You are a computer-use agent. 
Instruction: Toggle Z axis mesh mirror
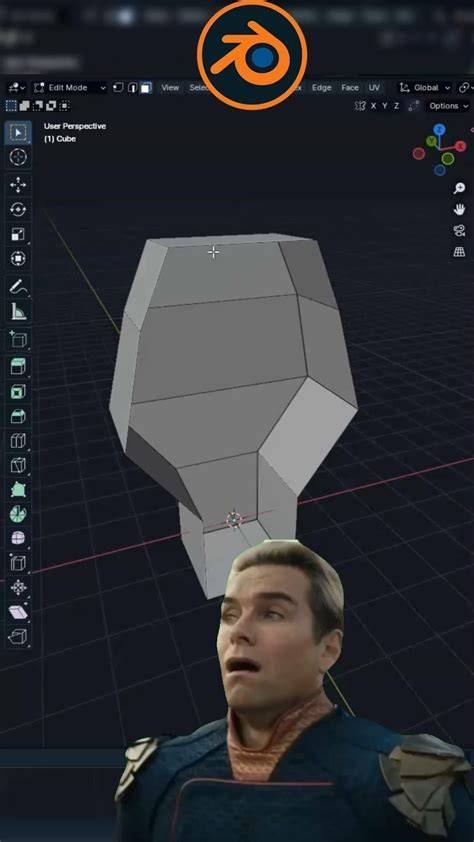[397, 106]
